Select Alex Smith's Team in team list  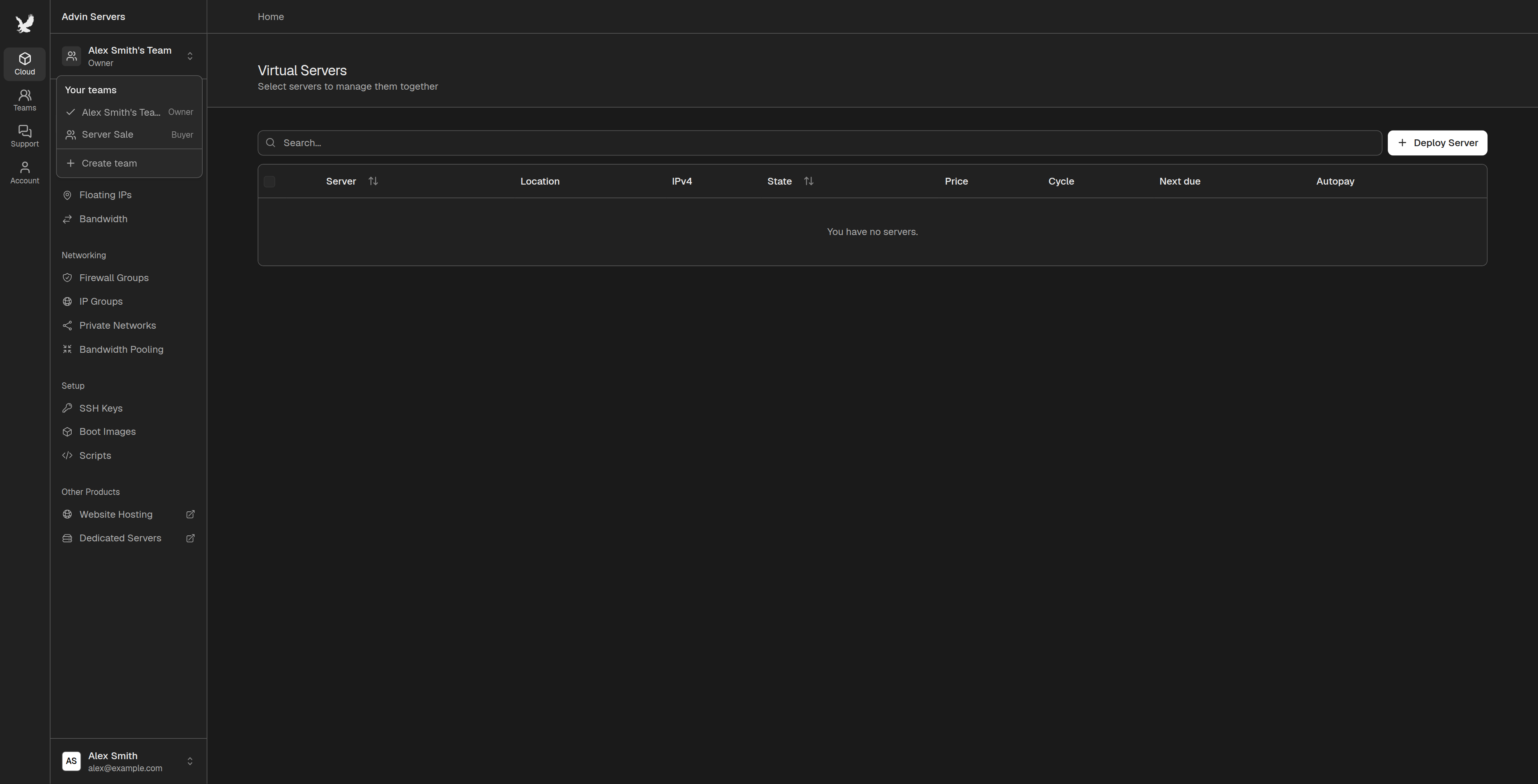click(129, 112)
